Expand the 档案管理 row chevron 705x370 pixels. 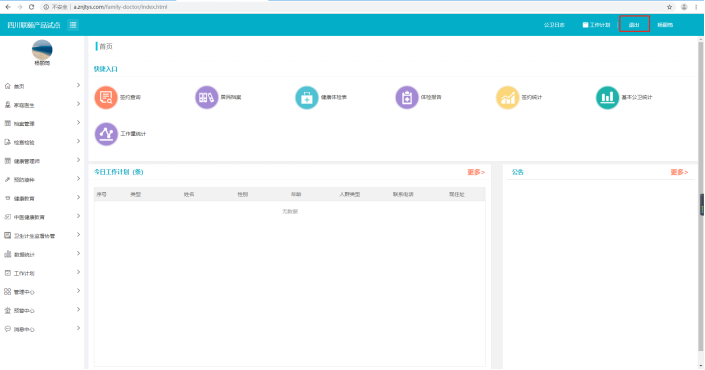pyautogui.click(x=78, y=122)
